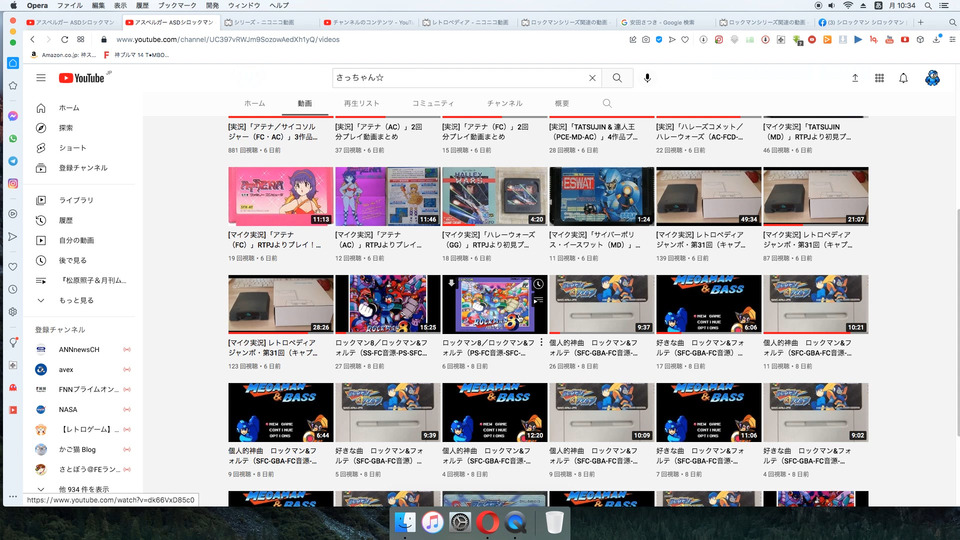
Task: Open the 15:25 ロックマン8 video thumbnail
Action: (x=388, y=304)
